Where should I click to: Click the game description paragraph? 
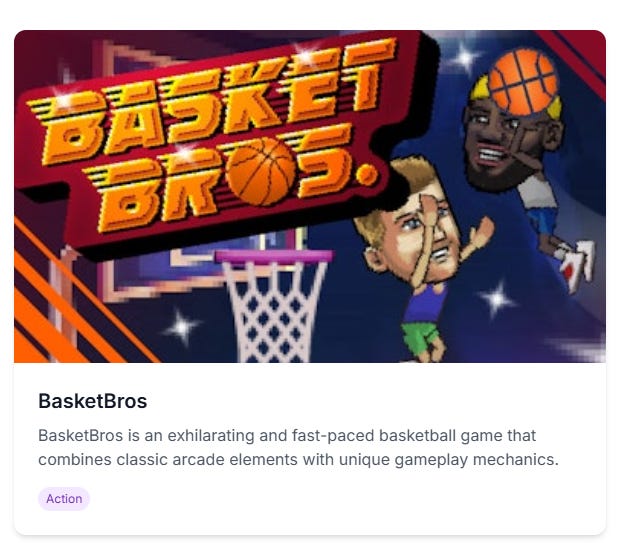[298, 447]
